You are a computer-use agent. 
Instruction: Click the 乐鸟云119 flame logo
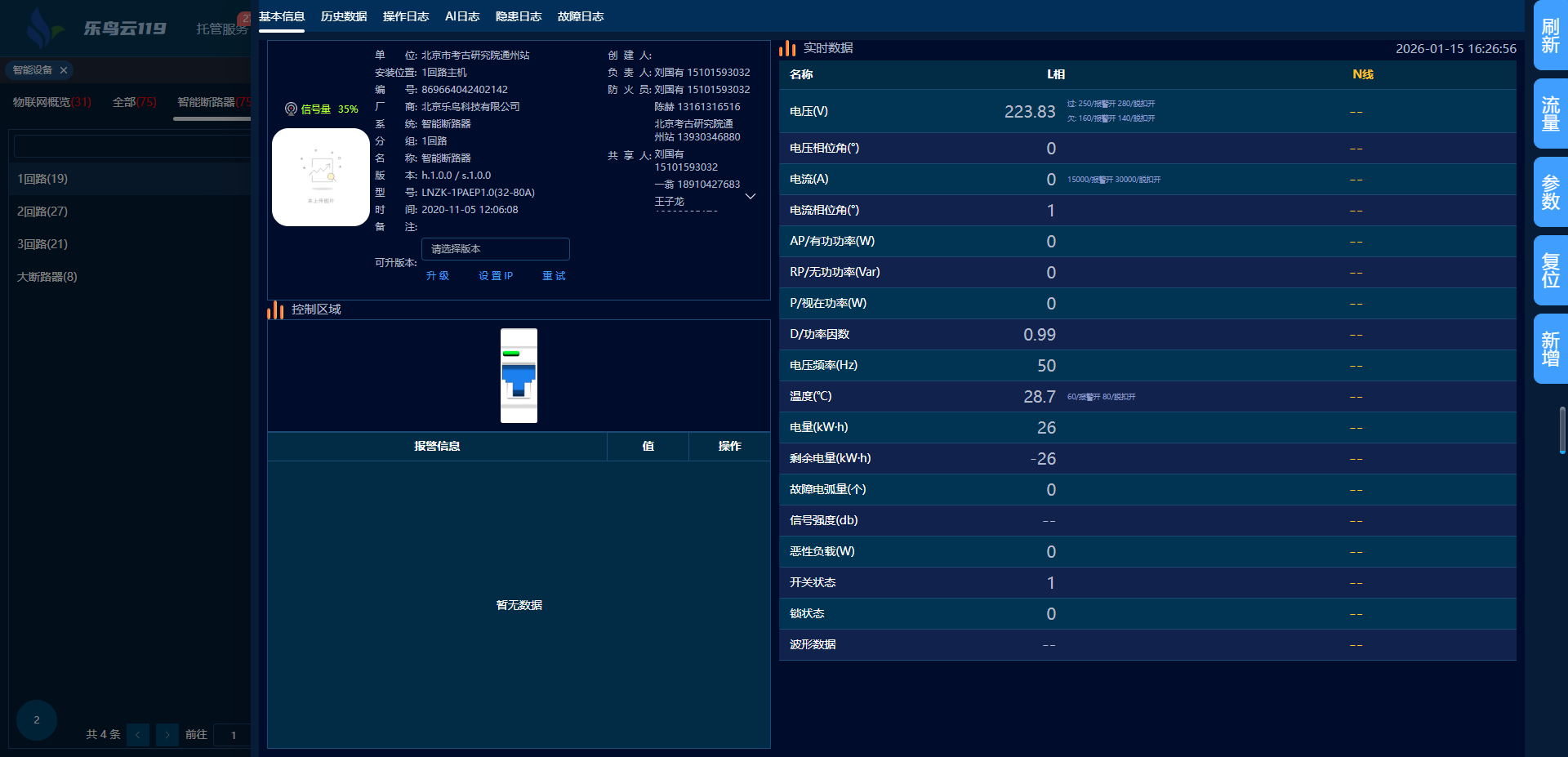click(41, 29)
